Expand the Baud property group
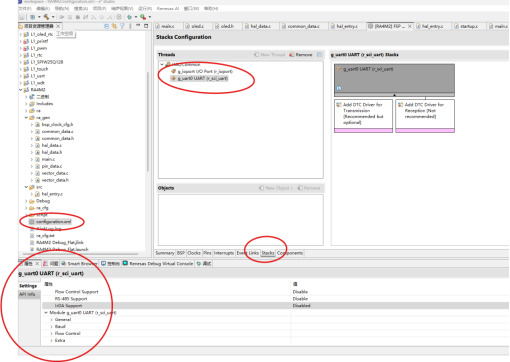 click(51, 327)
